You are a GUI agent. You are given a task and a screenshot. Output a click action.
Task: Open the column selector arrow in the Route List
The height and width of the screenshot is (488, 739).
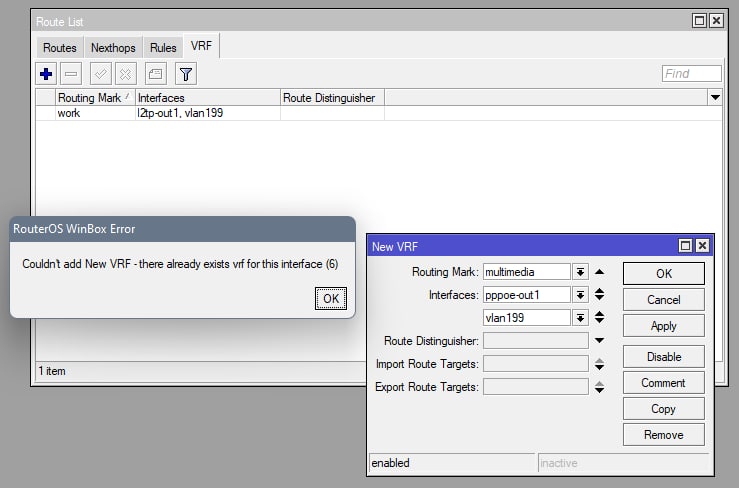click(715, 98)
